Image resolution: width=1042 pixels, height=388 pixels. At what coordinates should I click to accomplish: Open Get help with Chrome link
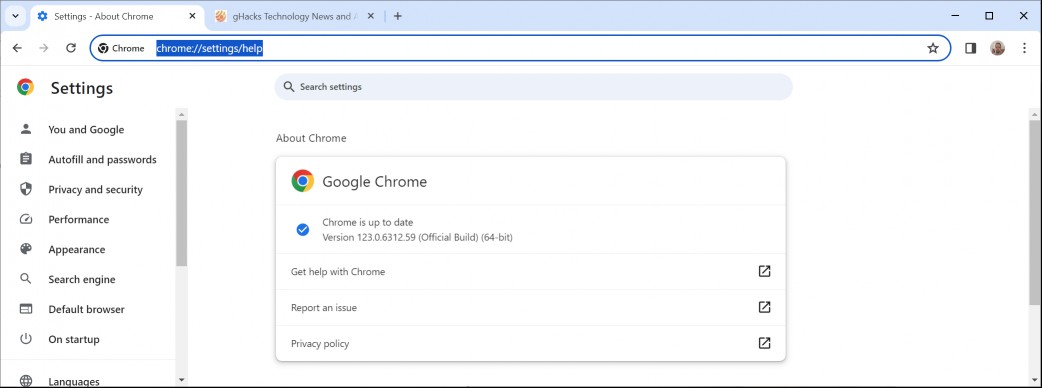[530, 271]
